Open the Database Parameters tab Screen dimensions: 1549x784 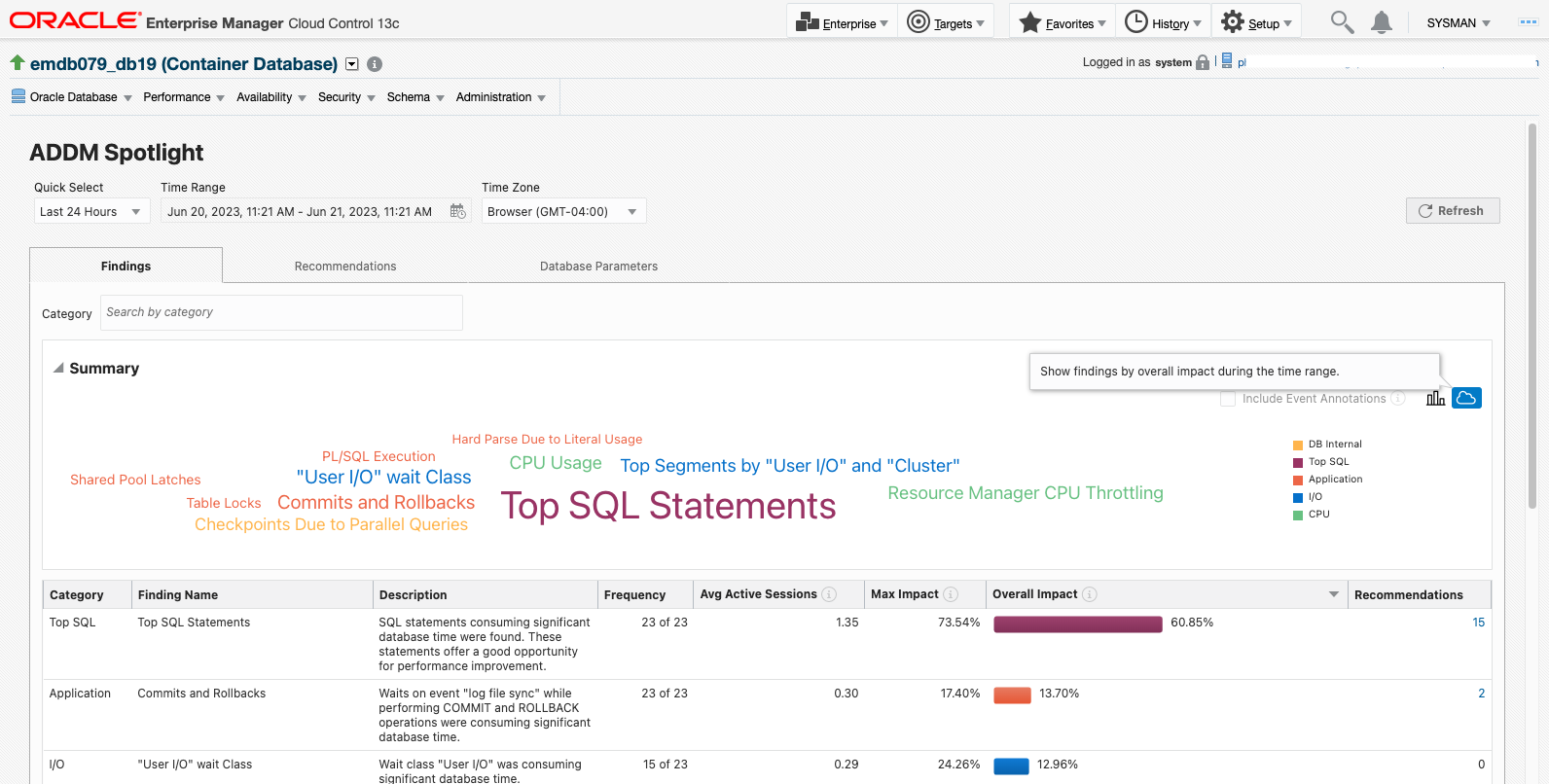pos(598,267)
